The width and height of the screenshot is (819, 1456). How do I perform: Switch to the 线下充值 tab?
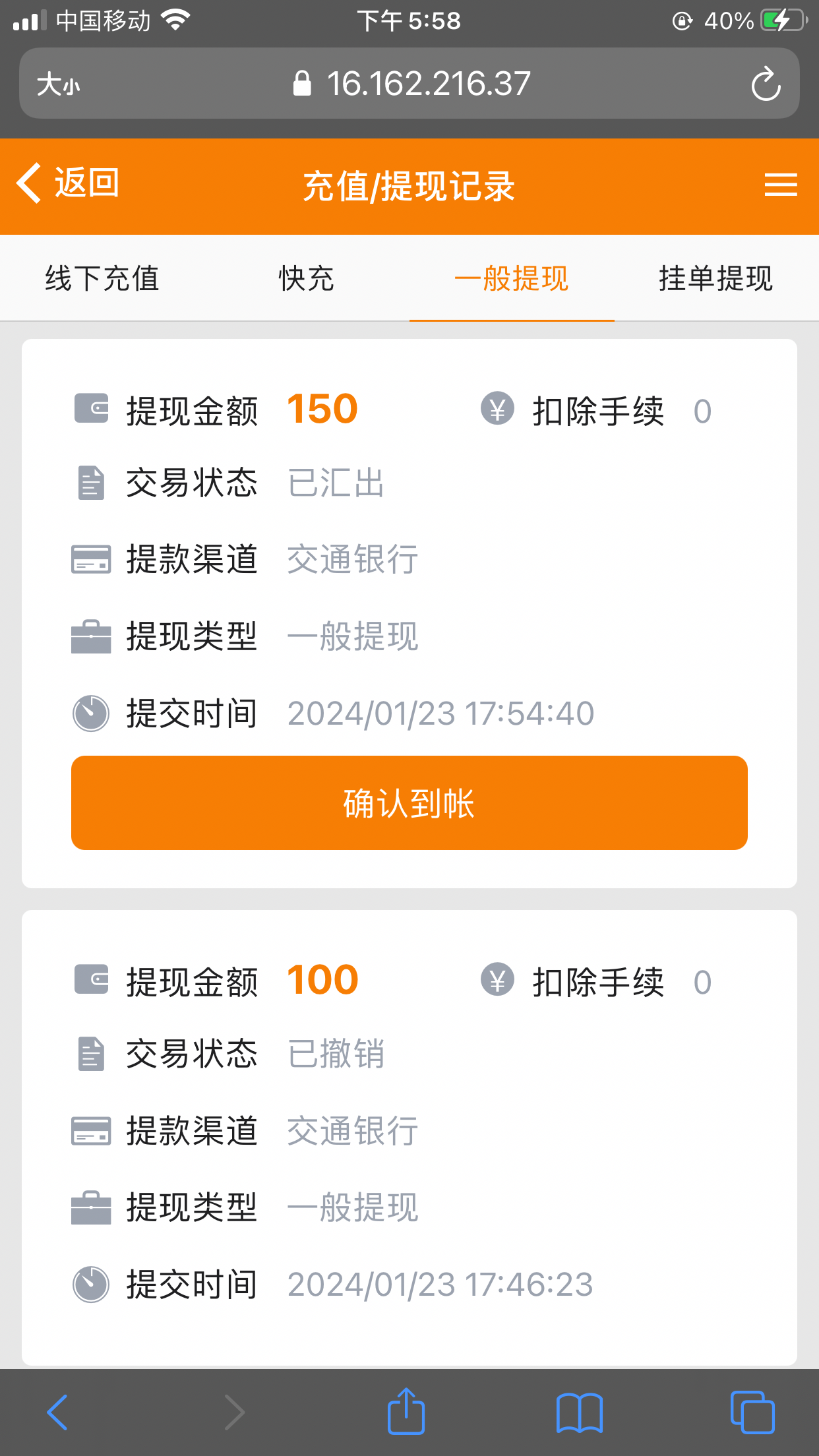tap(102, 278)
